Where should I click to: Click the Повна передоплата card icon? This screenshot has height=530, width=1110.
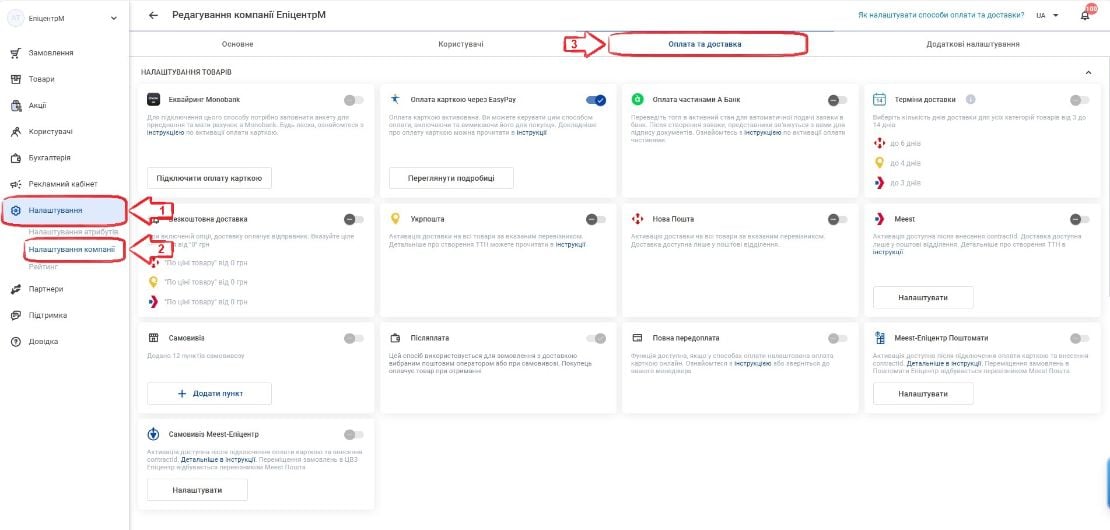637,338
